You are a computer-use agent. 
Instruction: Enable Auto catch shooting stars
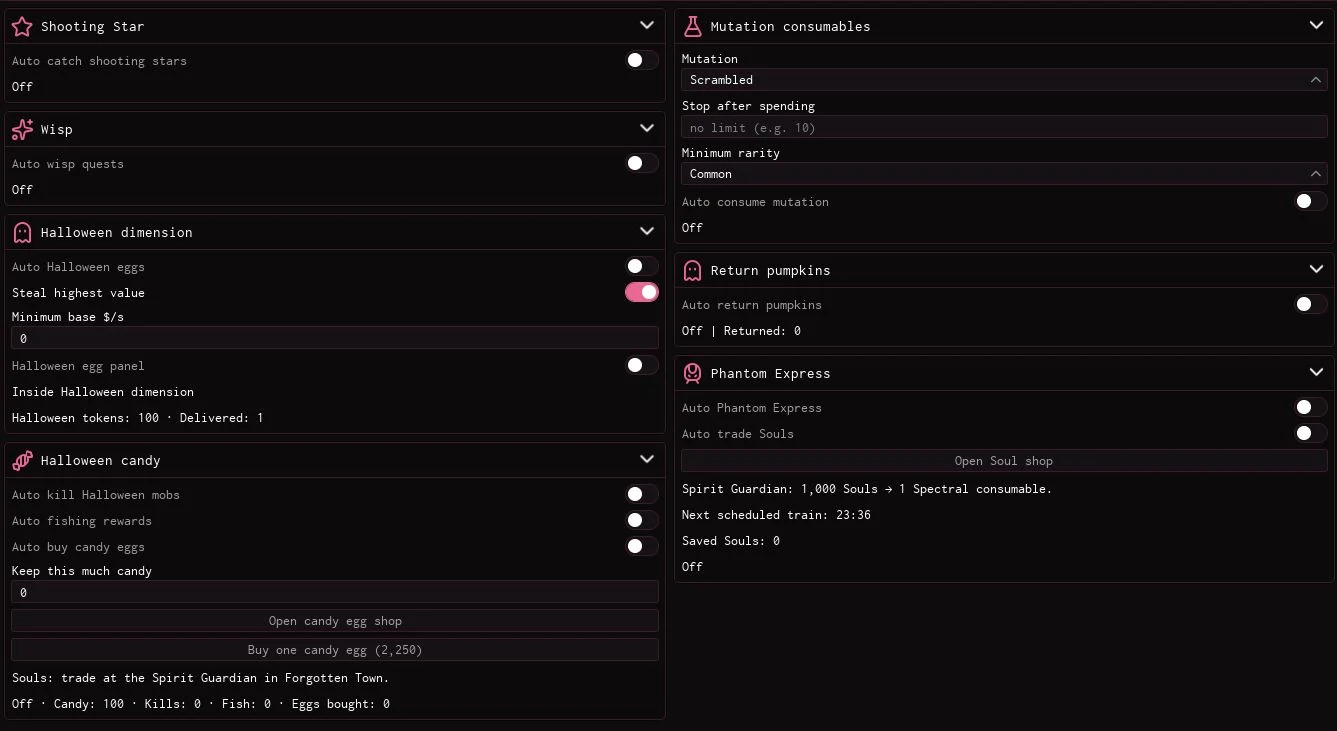642,60
